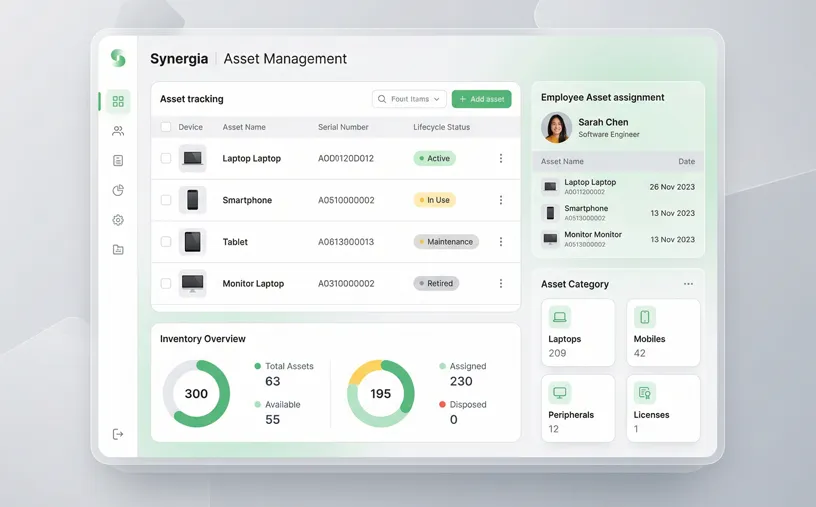816x507 pixels.
Task: Click the Device column header
Action: [x=190, y=127]
